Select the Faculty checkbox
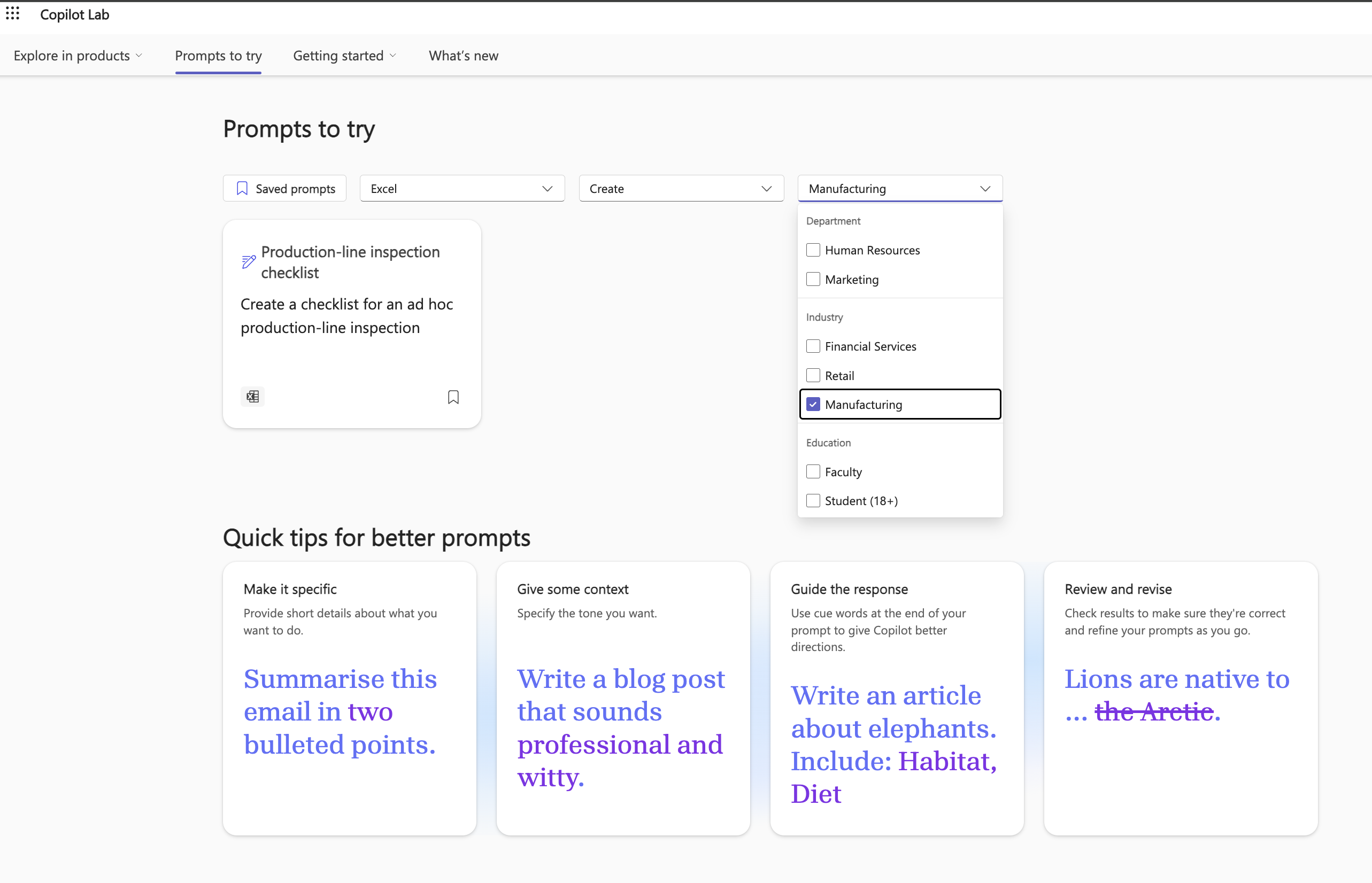 pos(813,472)
